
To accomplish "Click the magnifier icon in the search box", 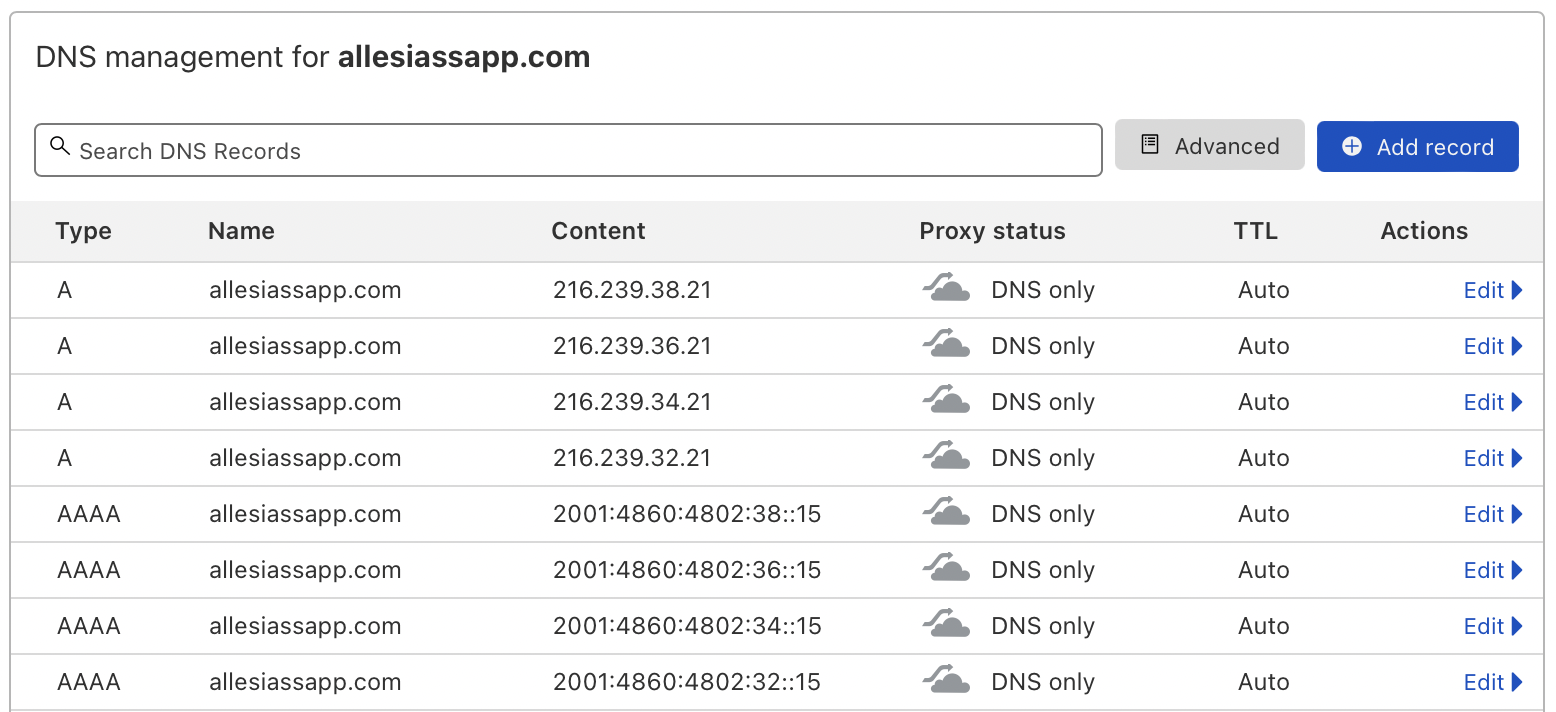I will (x=60, y=147).
